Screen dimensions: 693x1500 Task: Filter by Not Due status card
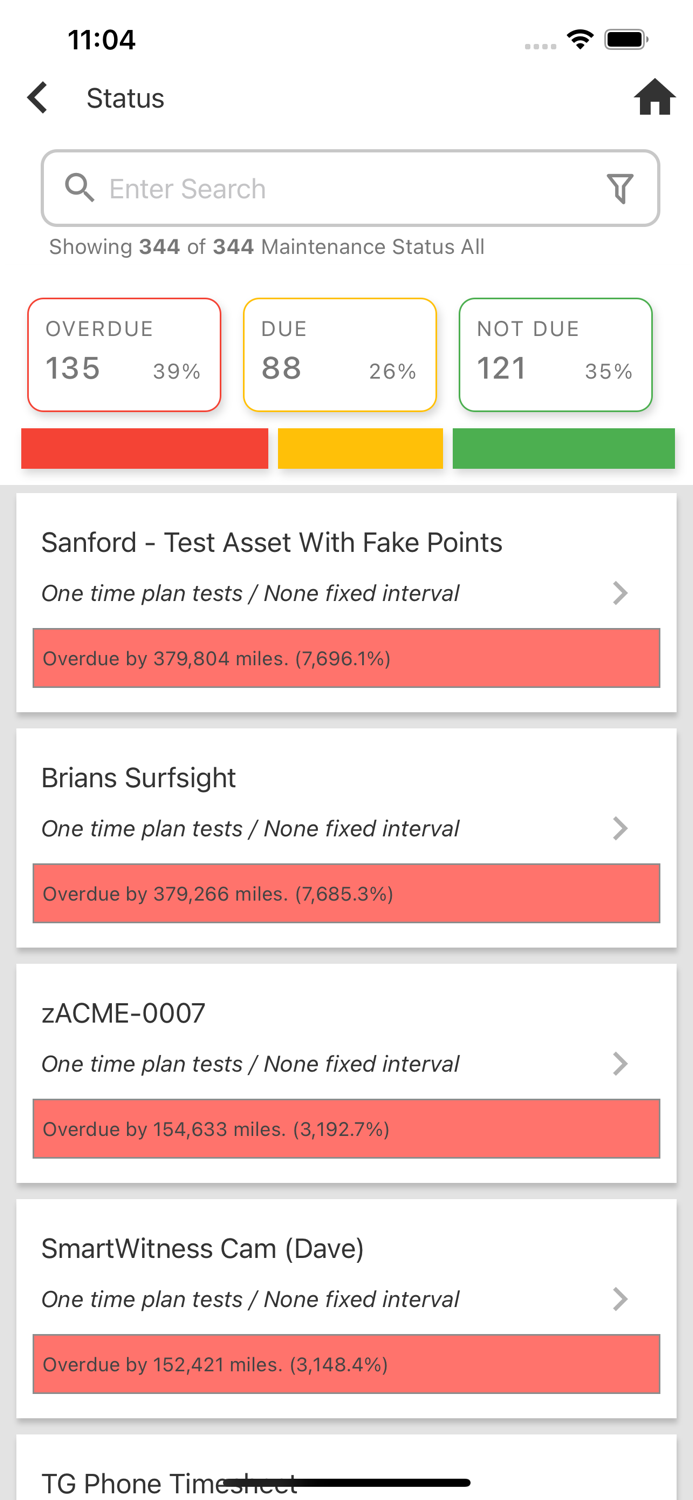tap(556, 355)
